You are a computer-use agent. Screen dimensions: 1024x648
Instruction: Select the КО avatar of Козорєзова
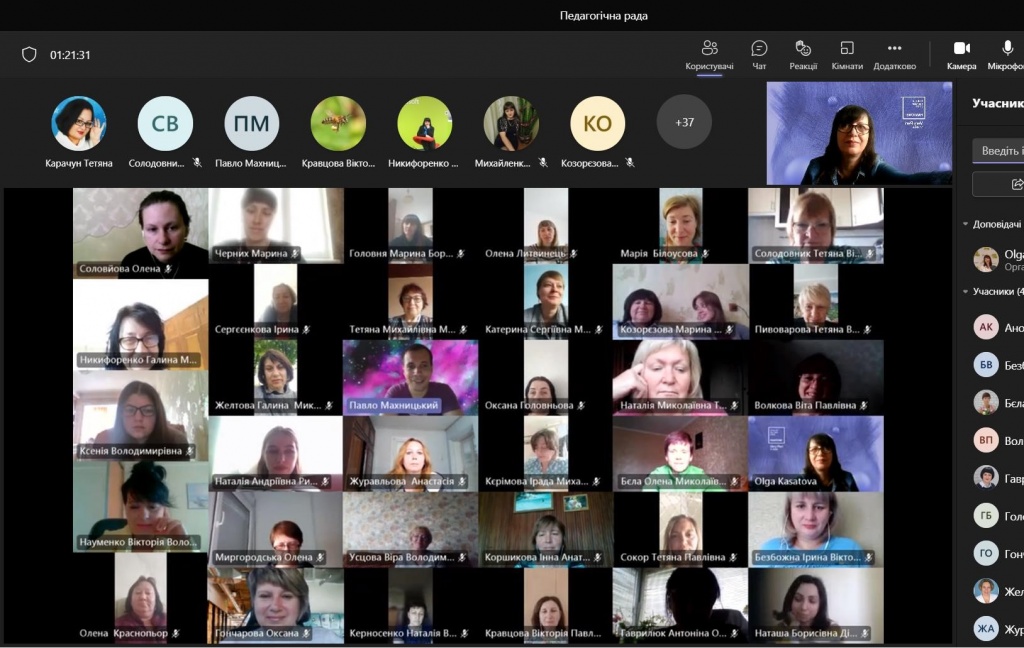point(598,123)
